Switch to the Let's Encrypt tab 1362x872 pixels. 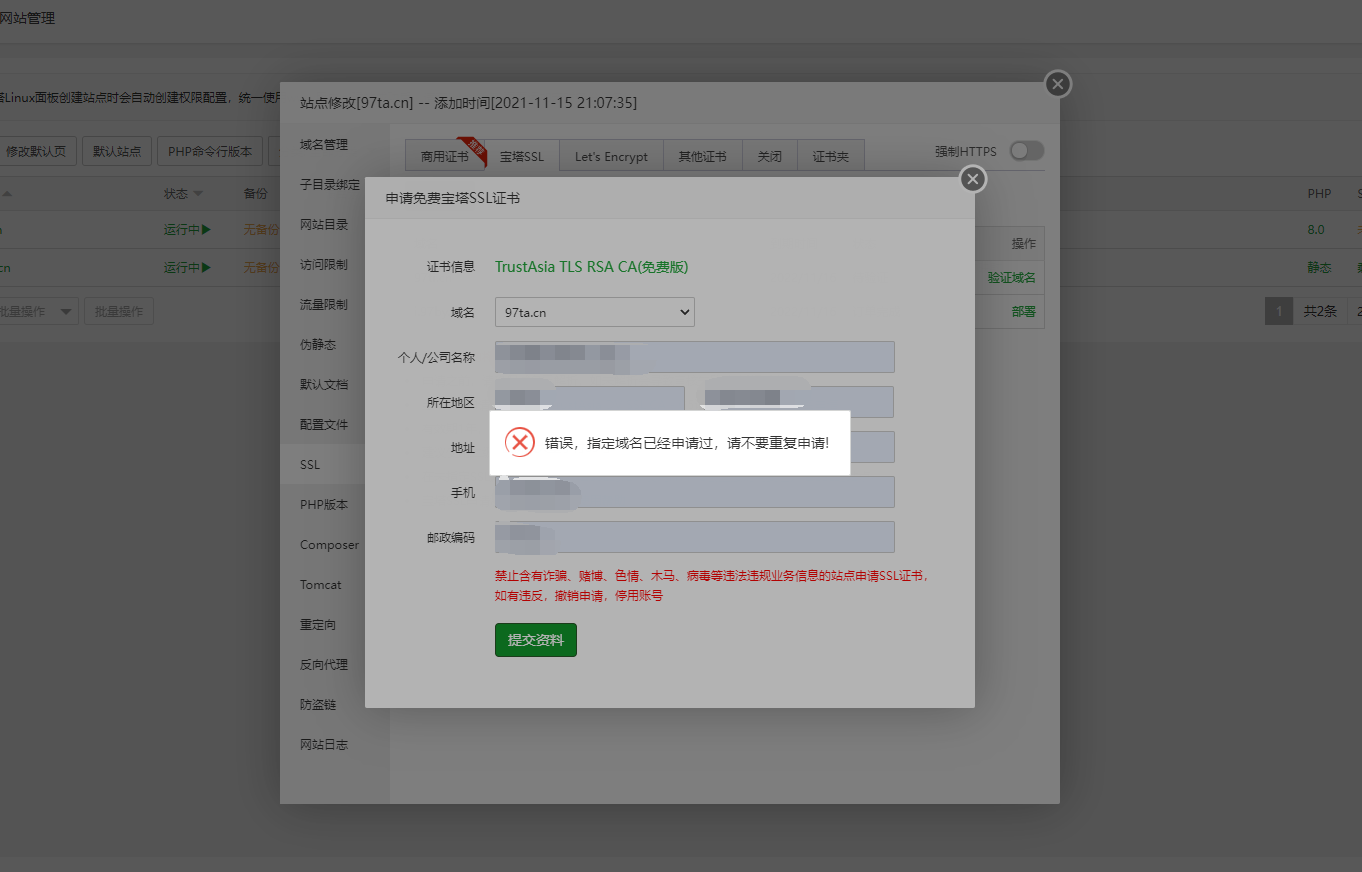(611, 157)
